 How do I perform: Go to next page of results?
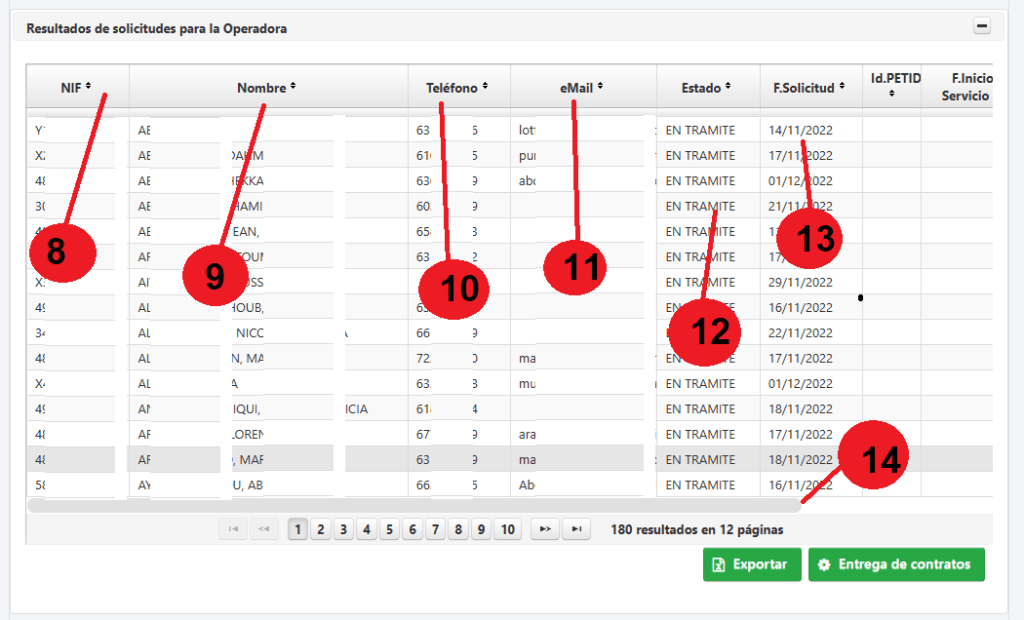(545, 530)
